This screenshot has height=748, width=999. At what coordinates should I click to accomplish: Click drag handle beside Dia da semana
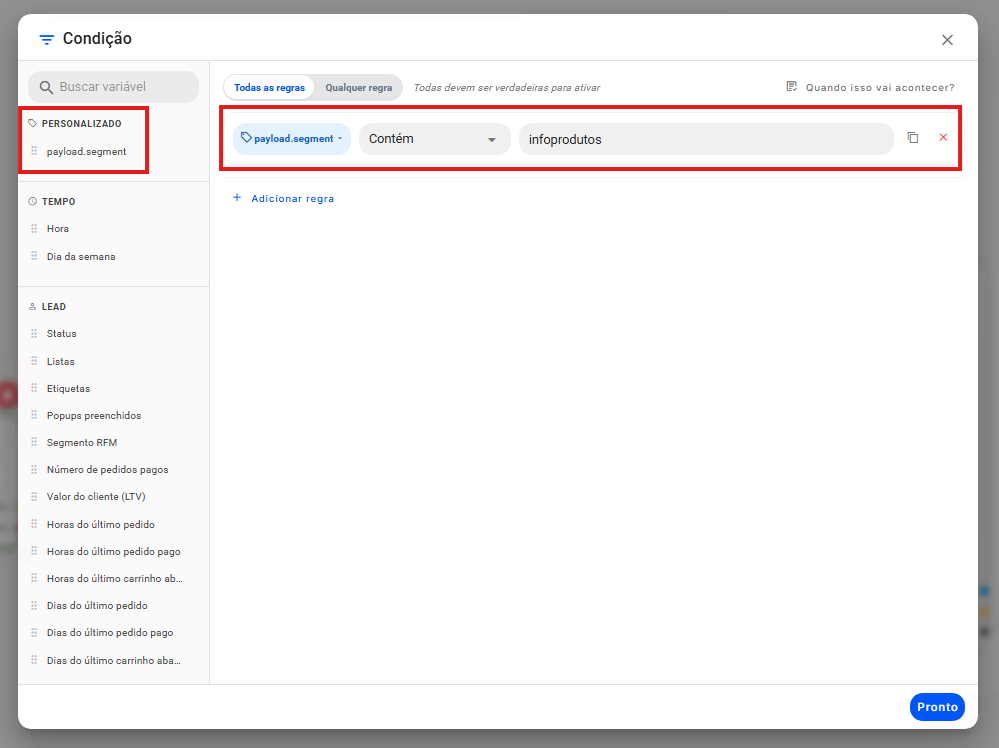click(34, 256)
